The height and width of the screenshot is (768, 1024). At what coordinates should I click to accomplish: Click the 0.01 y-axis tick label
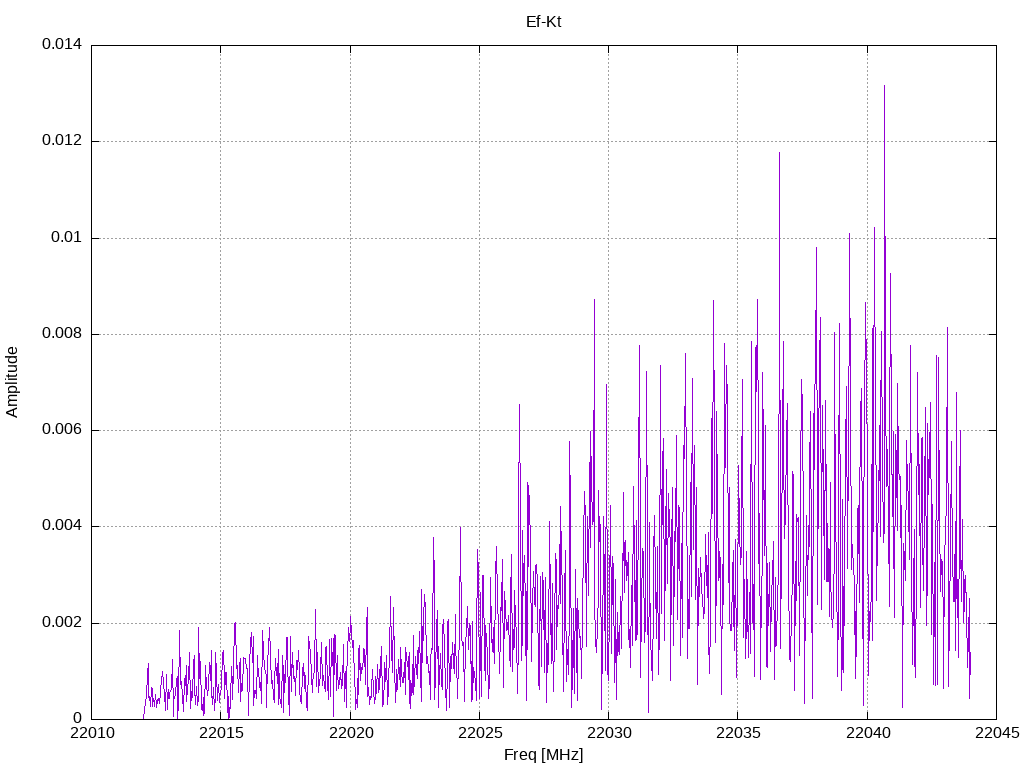66,238
